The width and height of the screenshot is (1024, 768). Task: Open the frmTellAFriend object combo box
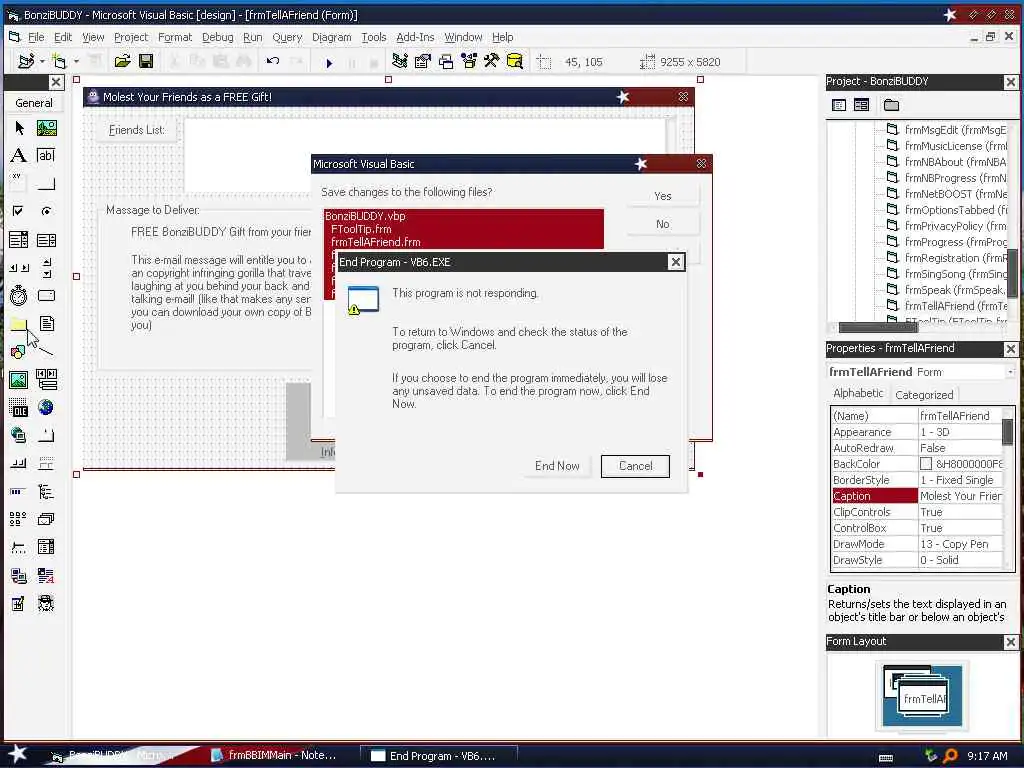[x=920, y=372]
